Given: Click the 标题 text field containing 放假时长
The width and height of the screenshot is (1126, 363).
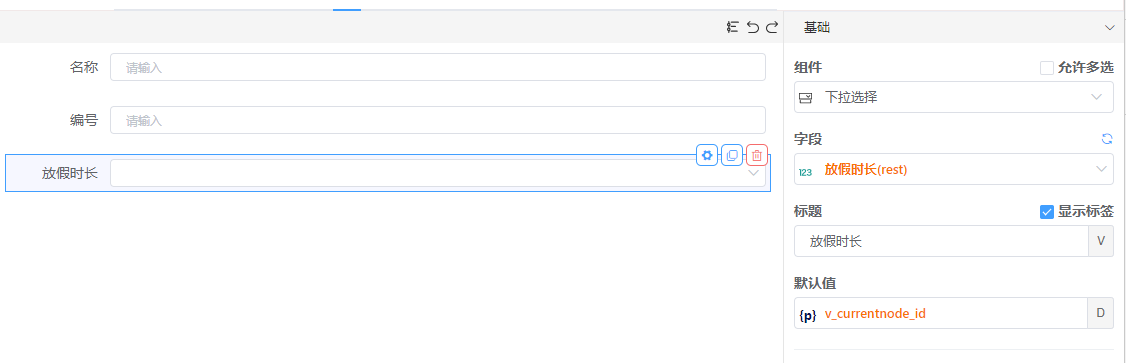Looking at the screenshot, I should point(941,241).
